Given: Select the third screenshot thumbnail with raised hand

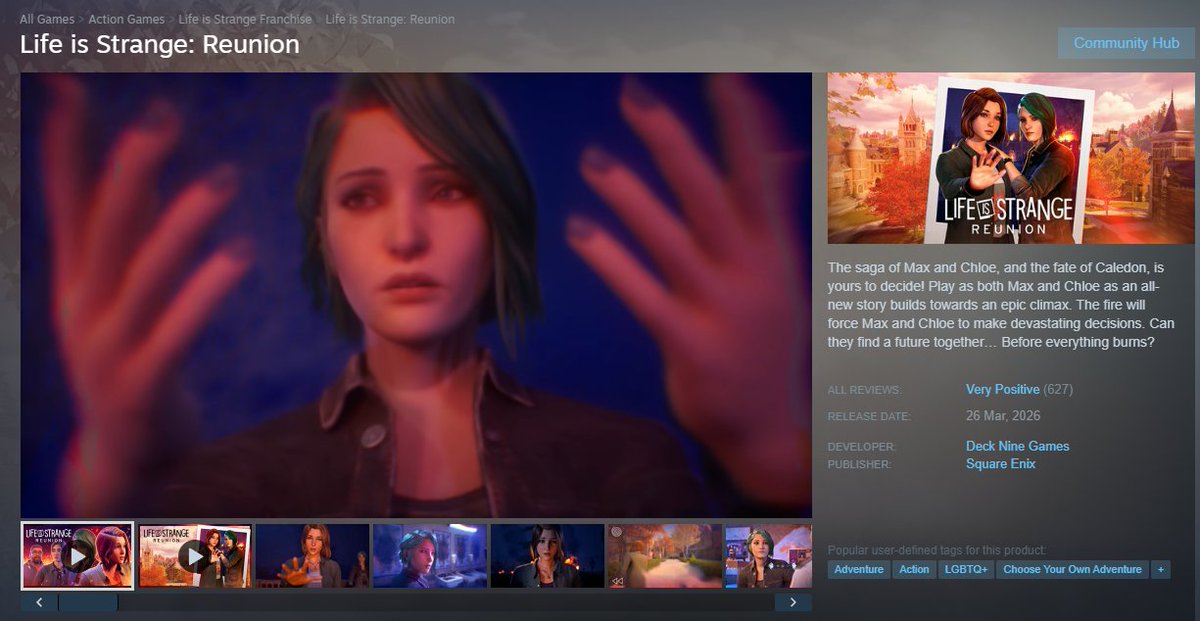Looking at the screenshot, I should [x=312, y=556].
